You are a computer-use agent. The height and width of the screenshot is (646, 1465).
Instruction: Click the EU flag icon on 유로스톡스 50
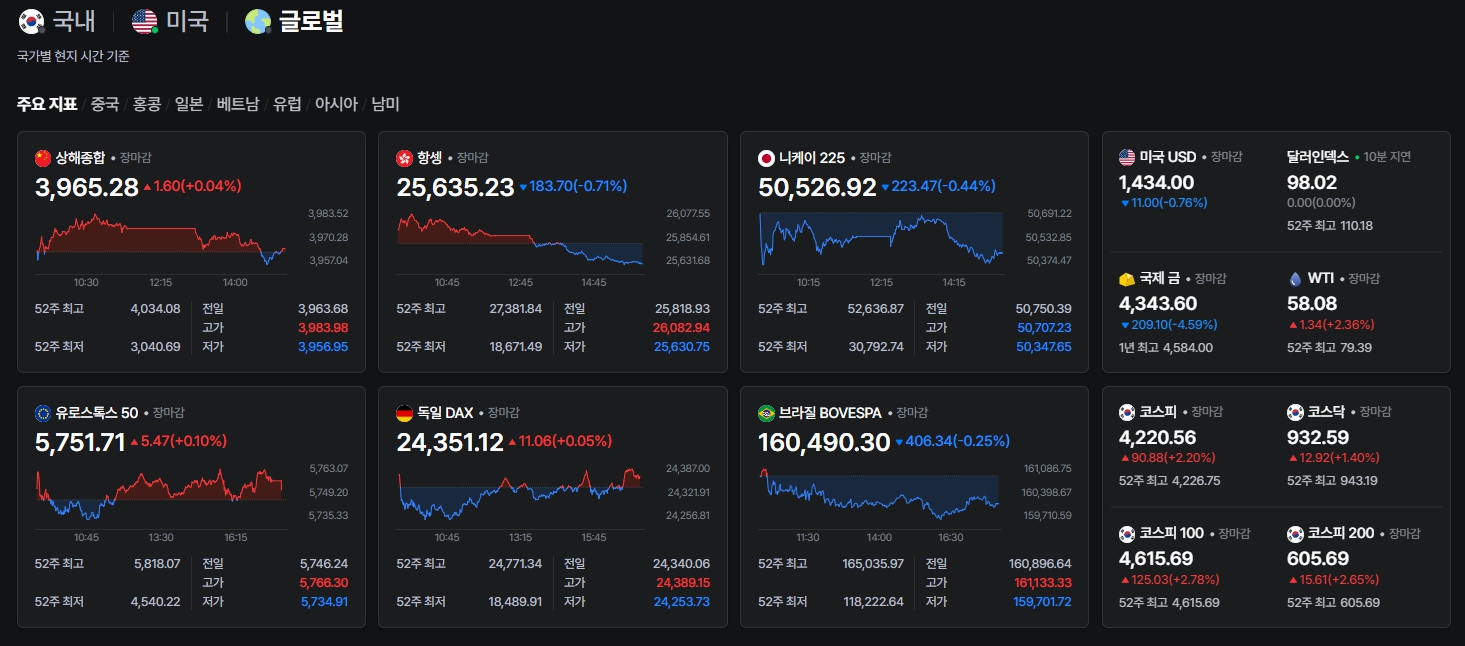pyautogui.click(x=42, y=413)
